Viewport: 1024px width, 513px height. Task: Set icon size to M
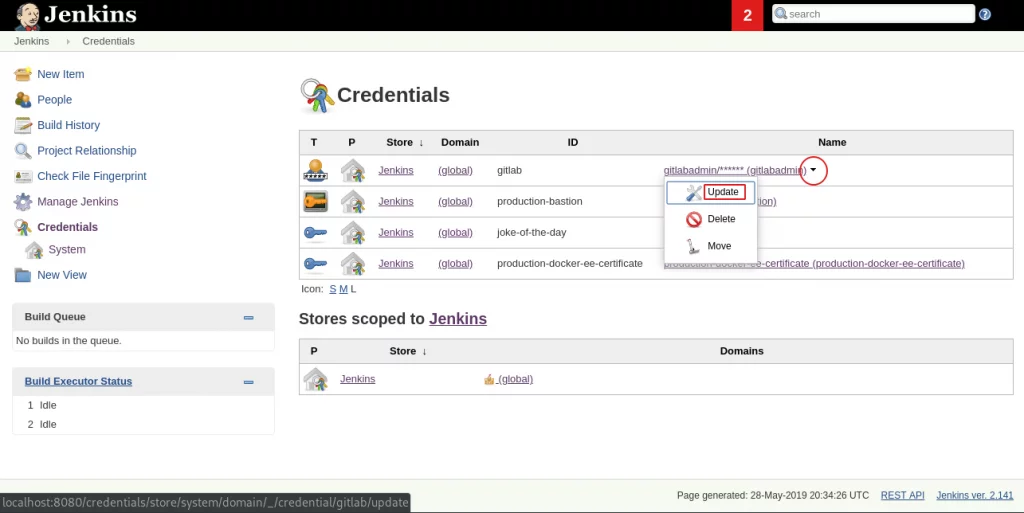click(344, 289)
